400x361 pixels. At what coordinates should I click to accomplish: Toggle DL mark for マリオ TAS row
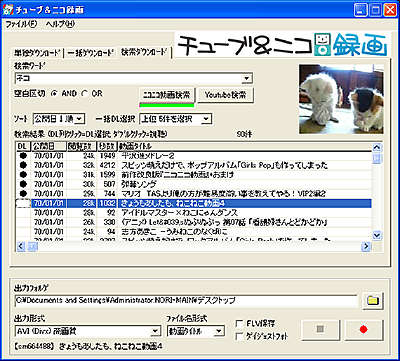[x=23, y=193]
